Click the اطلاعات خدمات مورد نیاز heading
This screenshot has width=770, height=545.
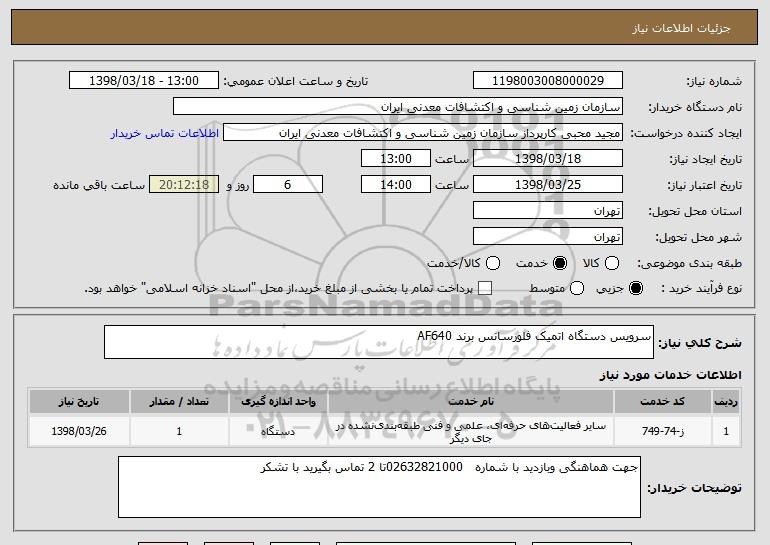[x=670, y=375]
